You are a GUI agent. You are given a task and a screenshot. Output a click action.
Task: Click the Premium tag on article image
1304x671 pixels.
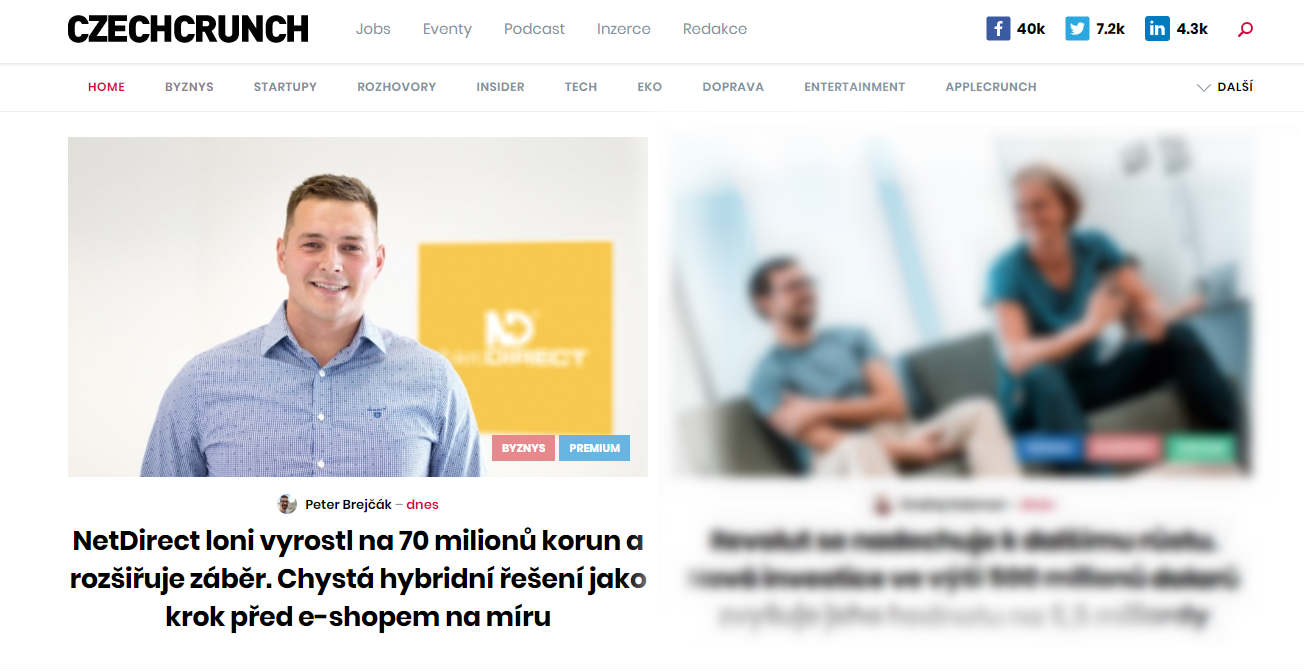coord(594,448)
